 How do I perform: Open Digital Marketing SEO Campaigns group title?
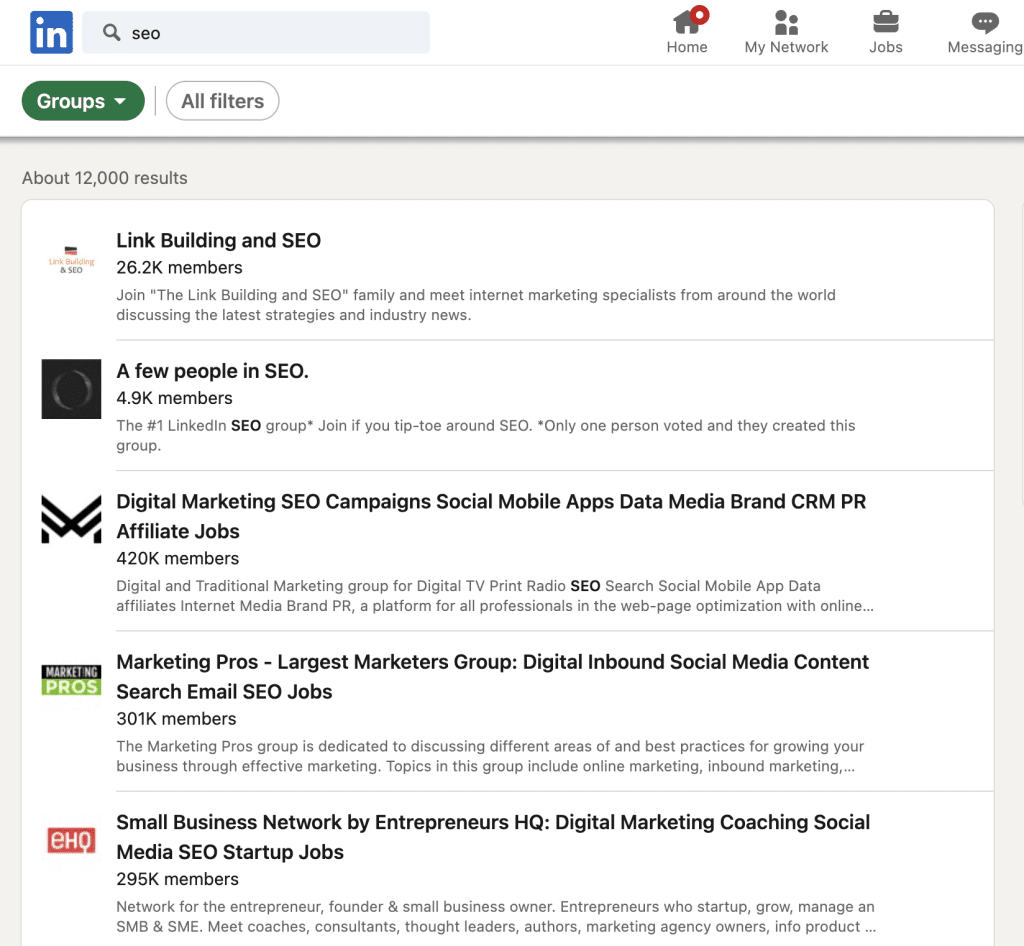pos(491,516)
